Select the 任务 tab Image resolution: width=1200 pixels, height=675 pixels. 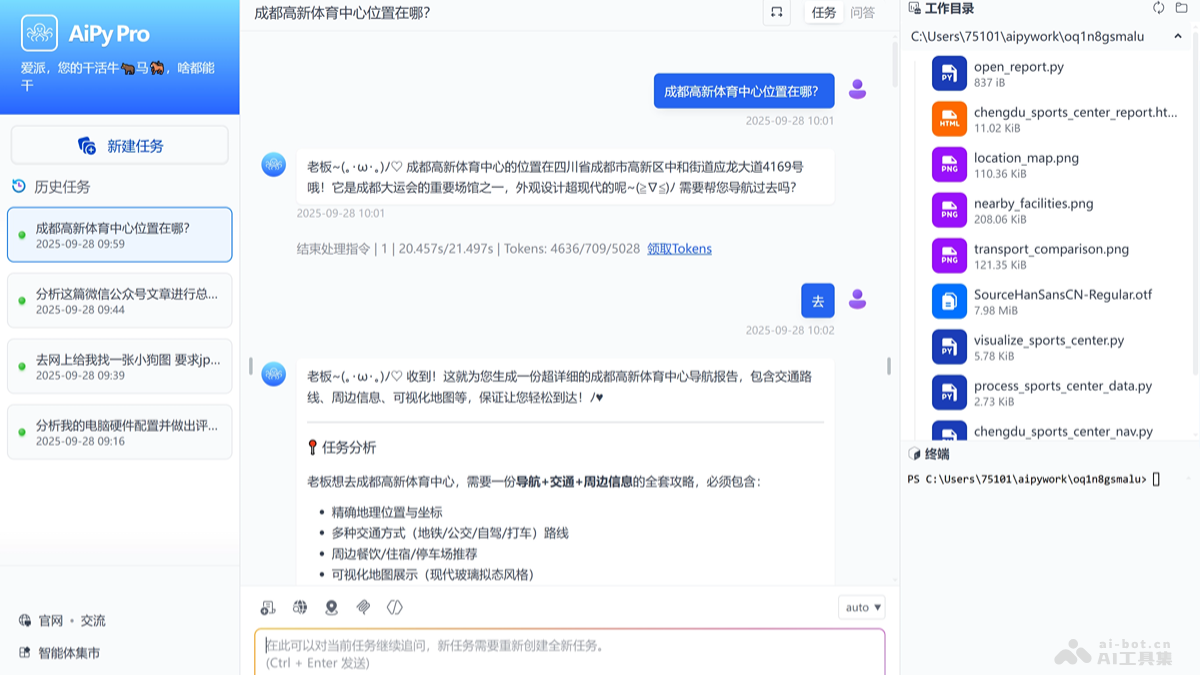pos(822,13)
